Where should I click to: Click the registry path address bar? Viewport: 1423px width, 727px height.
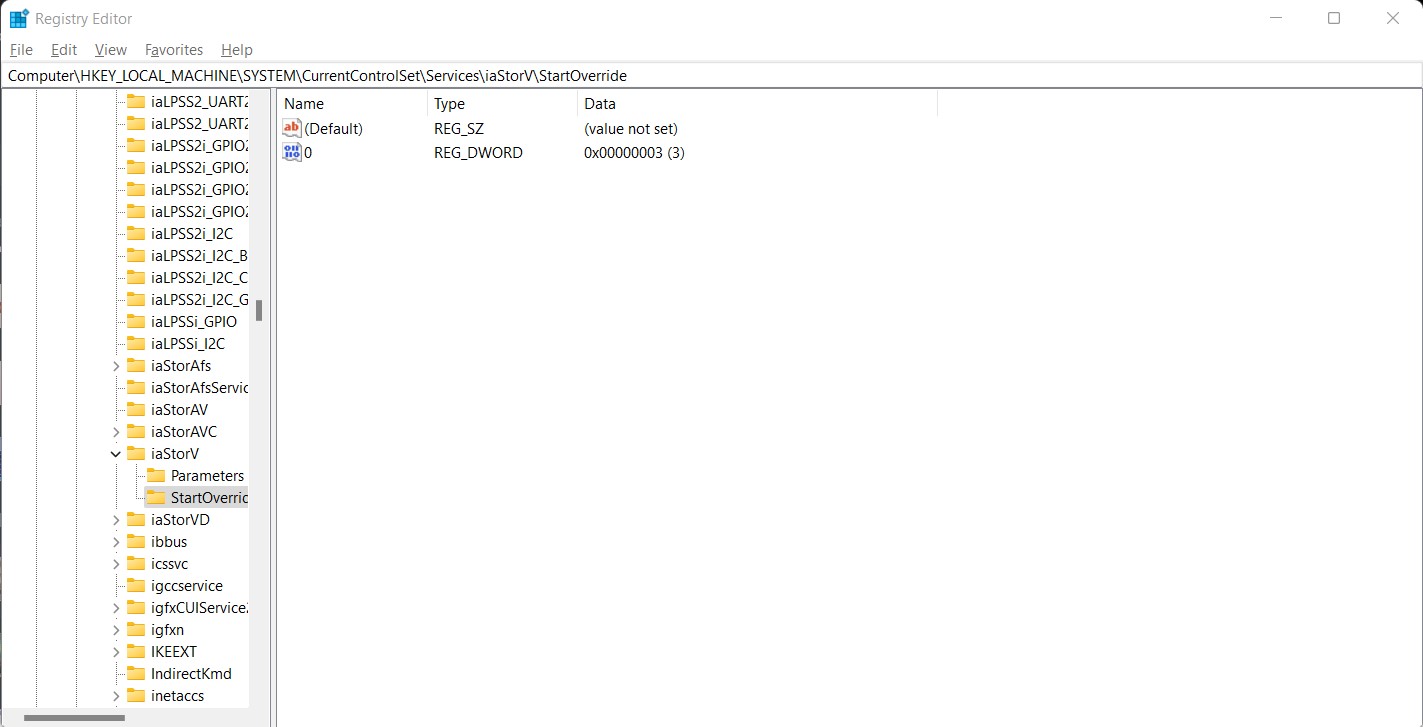coord(700,75)
